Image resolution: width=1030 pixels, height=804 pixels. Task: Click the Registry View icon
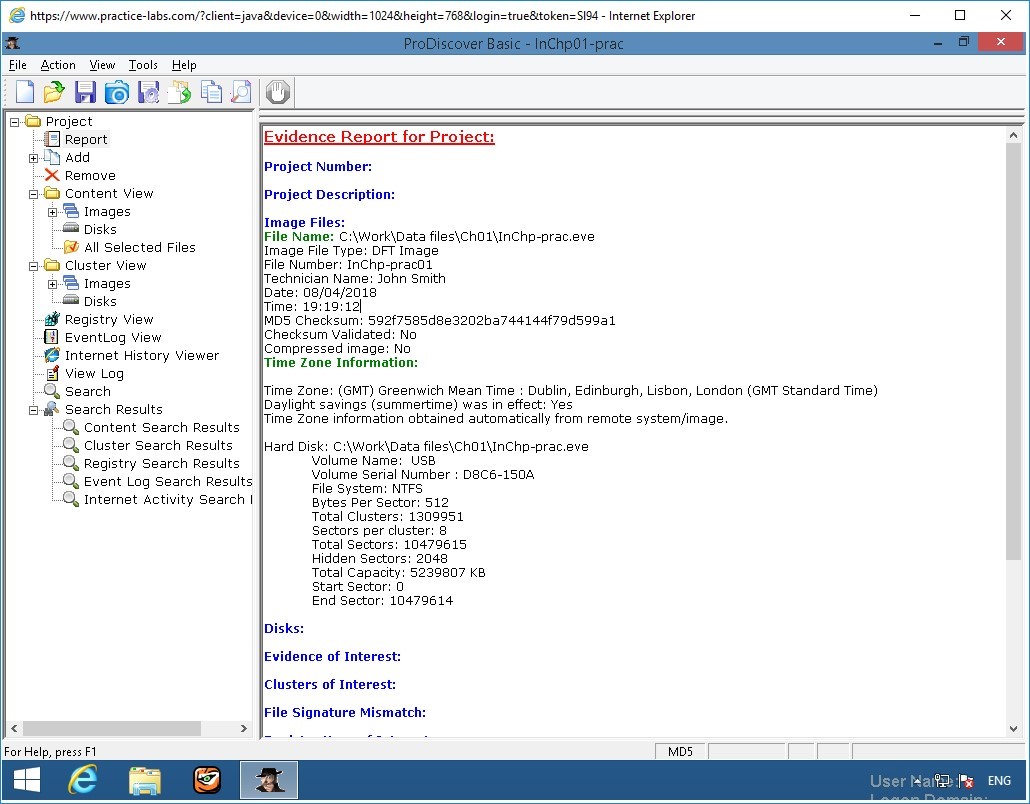click(52, 319)
